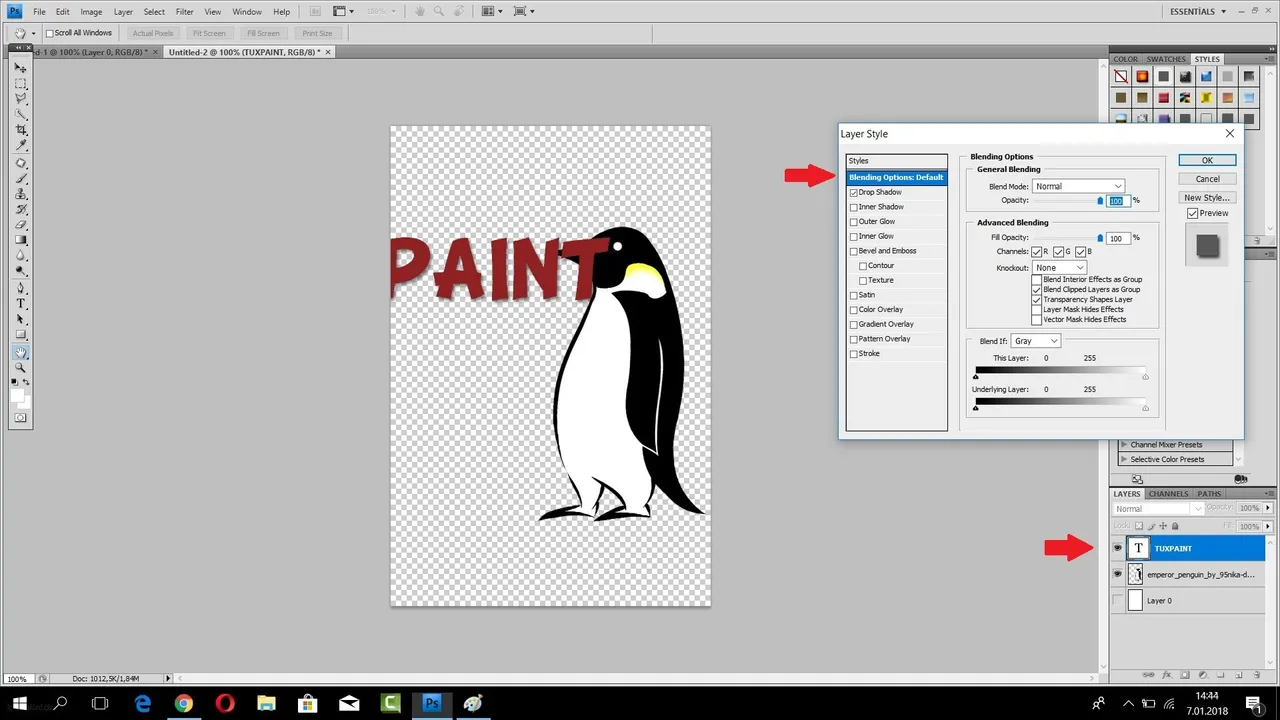
Task: Click the foreground color swatch
Action: click(17, 395)
